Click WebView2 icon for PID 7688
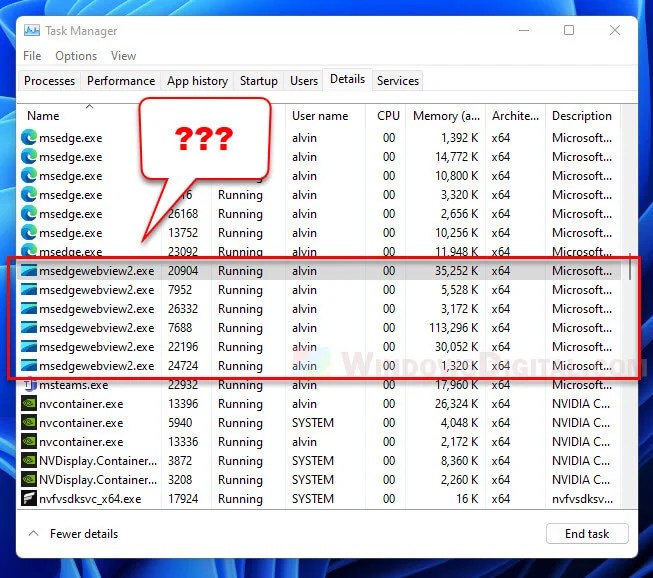 point(29,328)
